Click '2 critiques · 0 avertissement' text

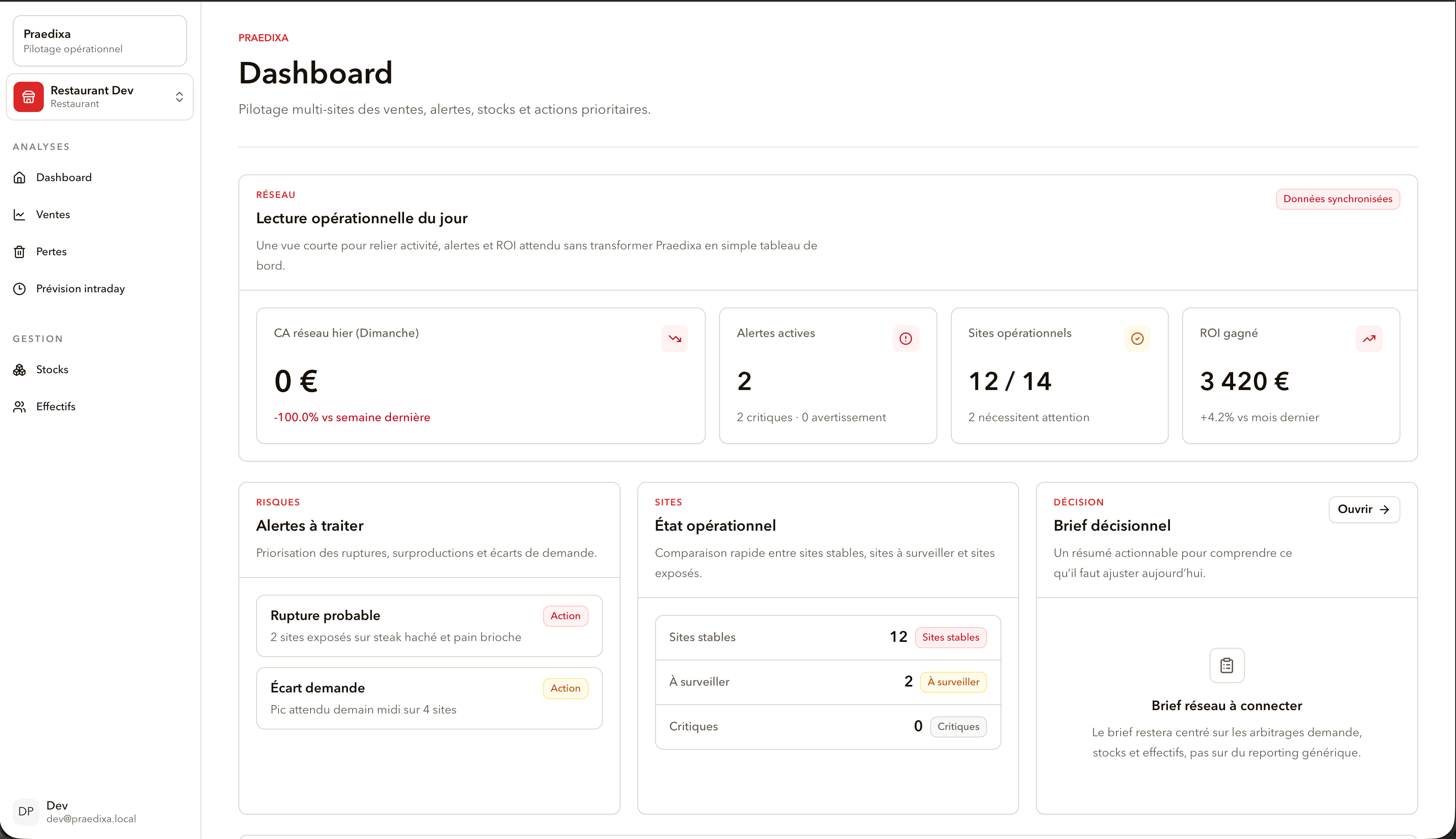coord(811,417)
